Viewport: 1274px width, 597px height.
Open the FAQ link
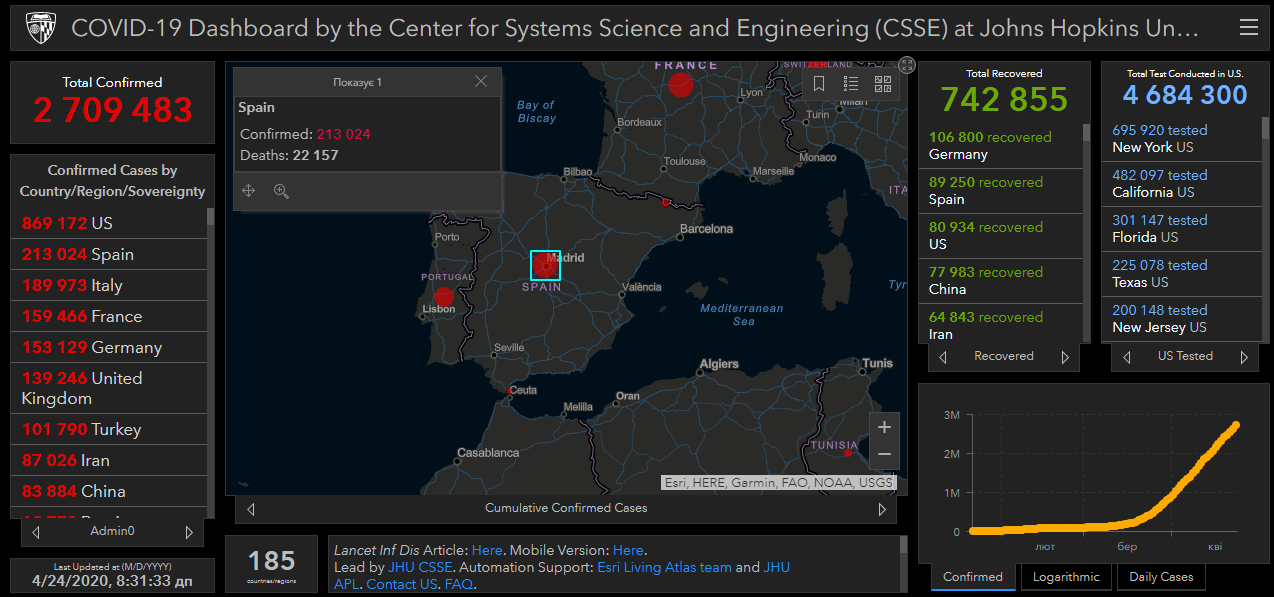pos(459,584)
